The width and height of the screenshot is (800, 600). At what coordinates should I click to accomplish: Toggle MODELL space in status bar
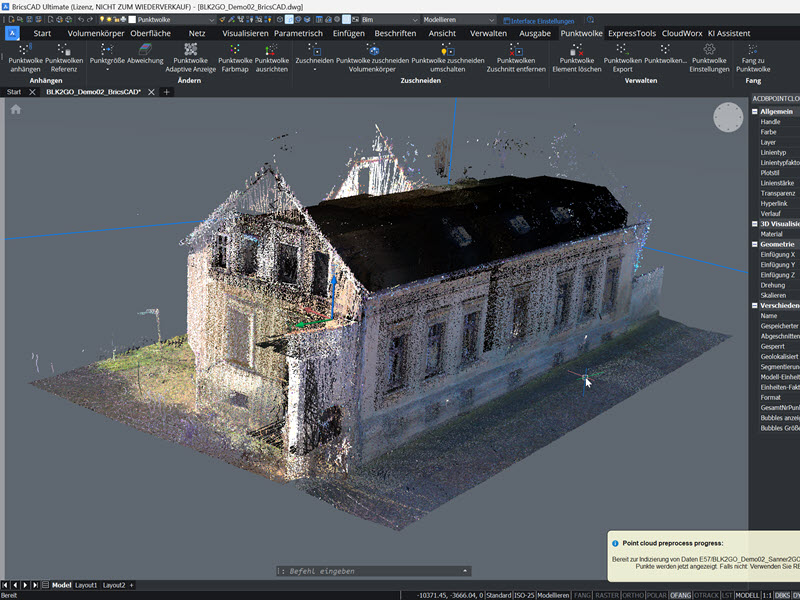click(x=747, y=595)
